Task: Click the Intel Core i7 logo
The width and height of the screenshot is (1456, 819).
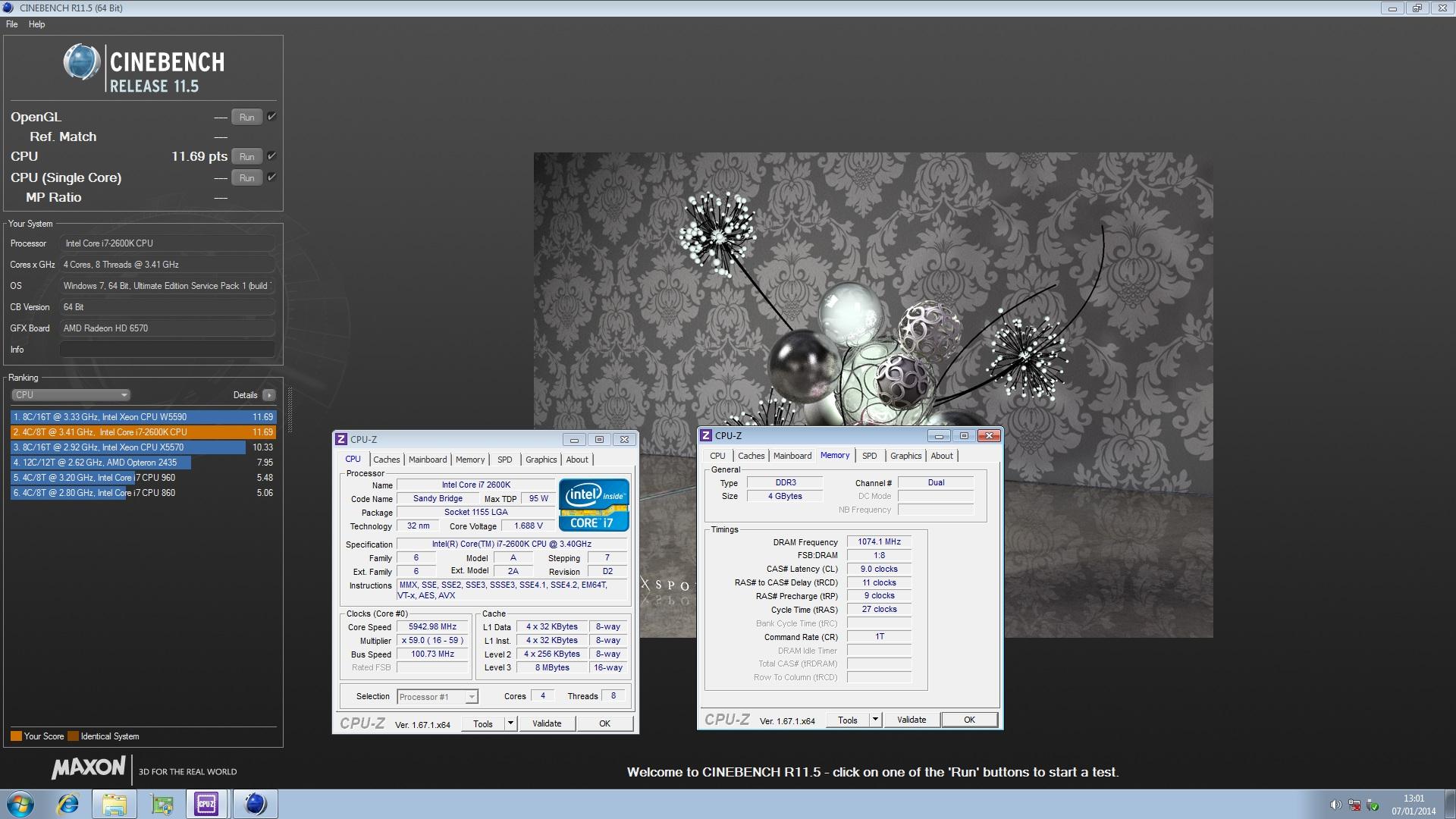Action: click(x=594, y=504)
